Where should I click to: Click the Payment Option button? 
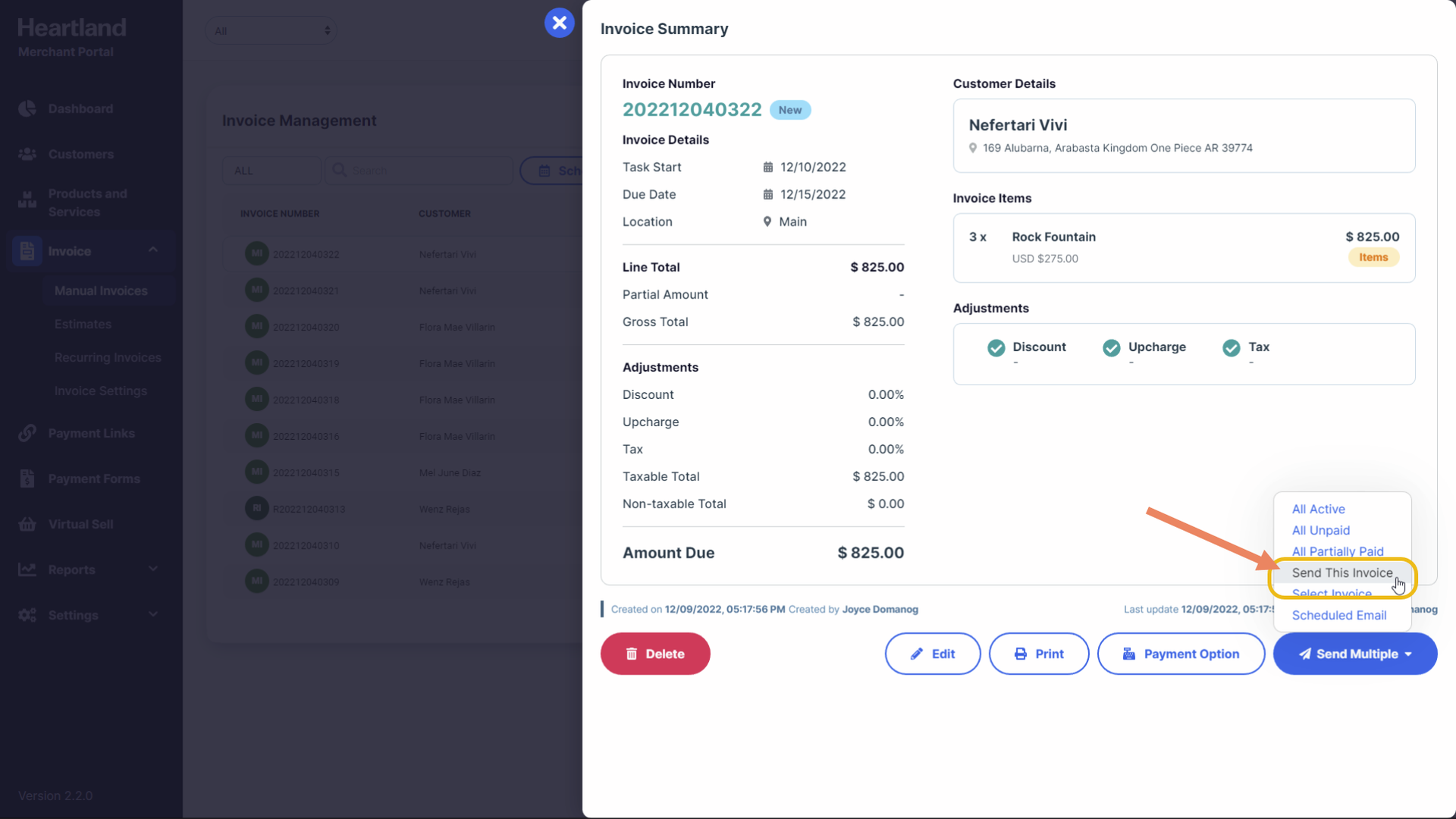point(1181,654)
